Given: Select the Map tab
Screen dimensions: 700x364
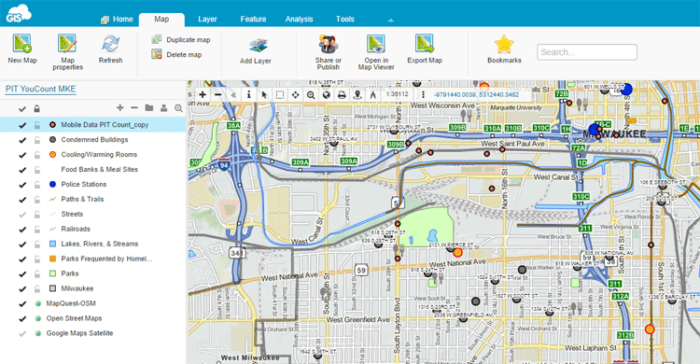Looking at the screenshot, I should tap(162, 19).
